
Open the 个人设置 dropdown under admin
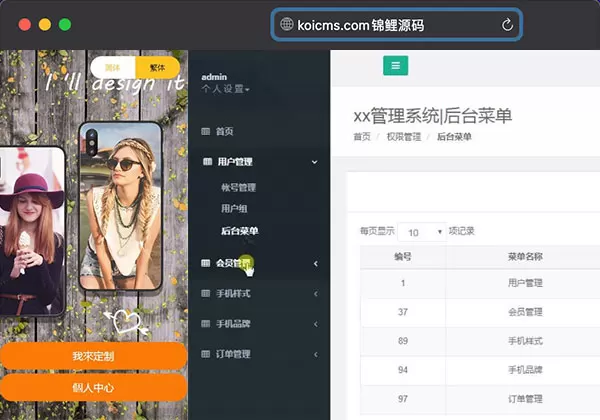225,89
